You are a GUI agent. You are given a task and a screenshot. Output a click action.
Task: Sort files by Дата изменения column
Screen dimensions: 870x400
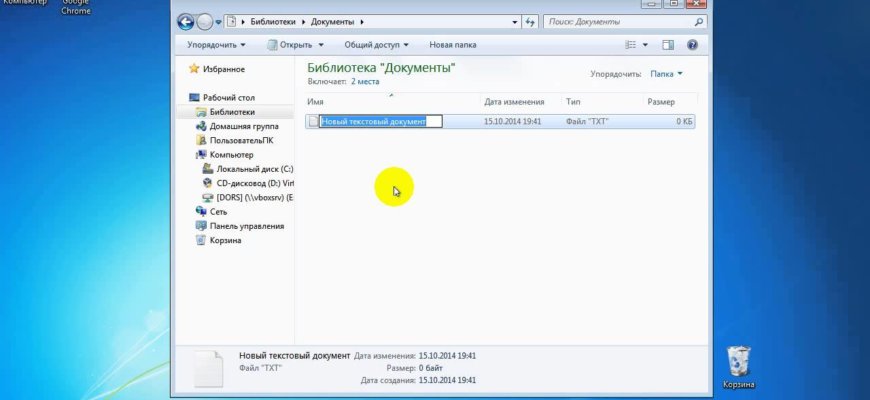point(514,102)
